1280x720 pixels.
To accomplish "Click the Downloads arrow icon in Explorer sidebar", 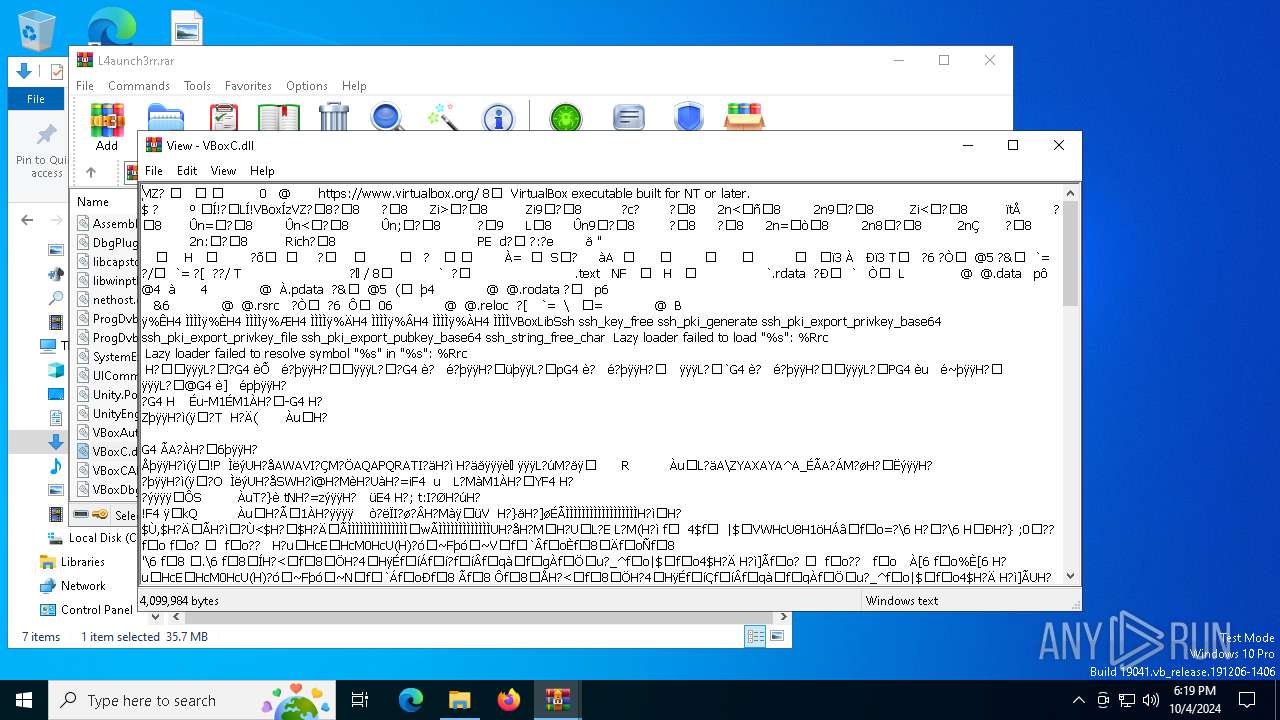I will pyautogui.click(x=56, y=441).
